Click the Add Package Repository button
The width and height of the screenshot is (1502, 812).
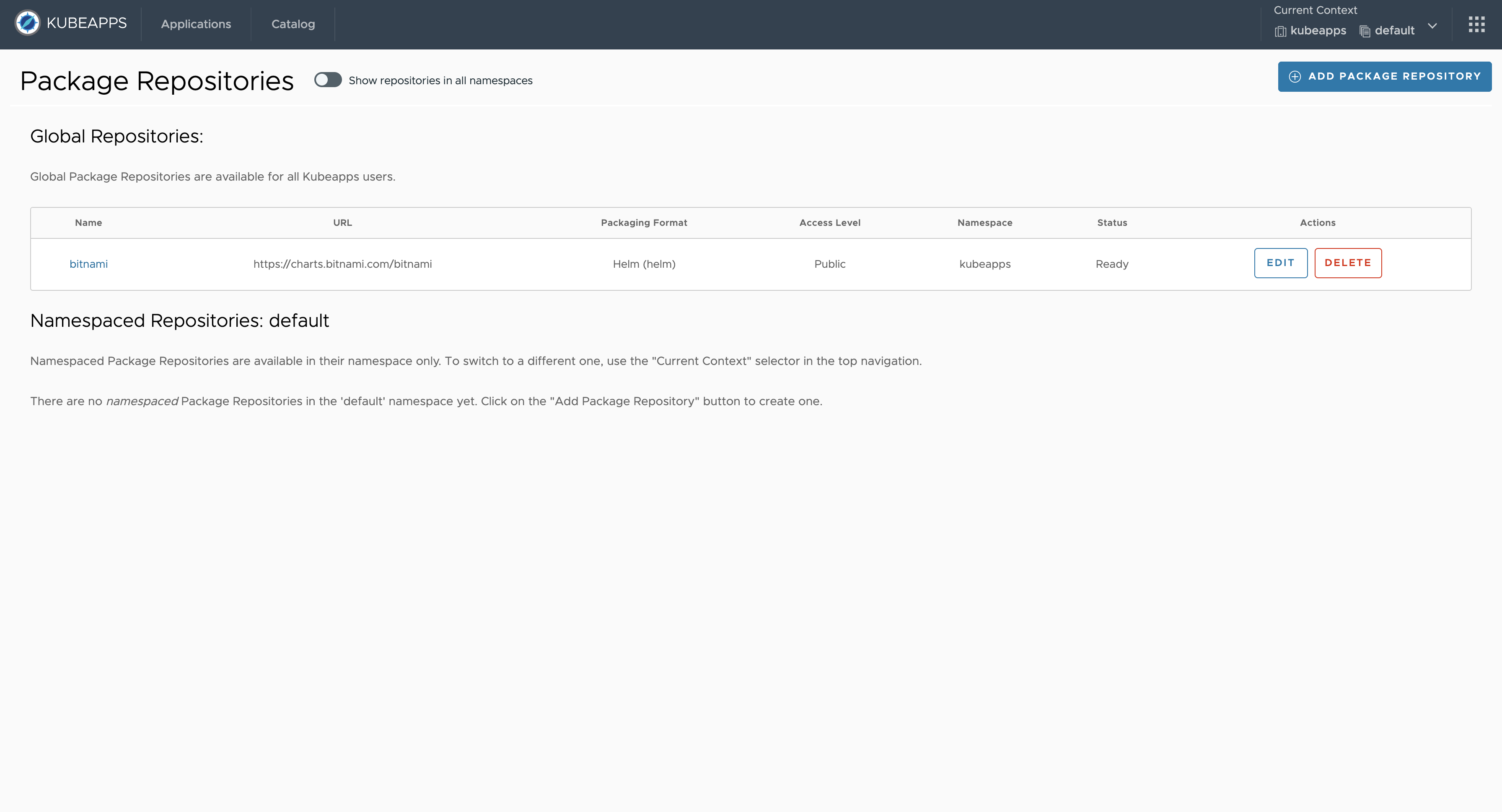[x=1385, y=76]
